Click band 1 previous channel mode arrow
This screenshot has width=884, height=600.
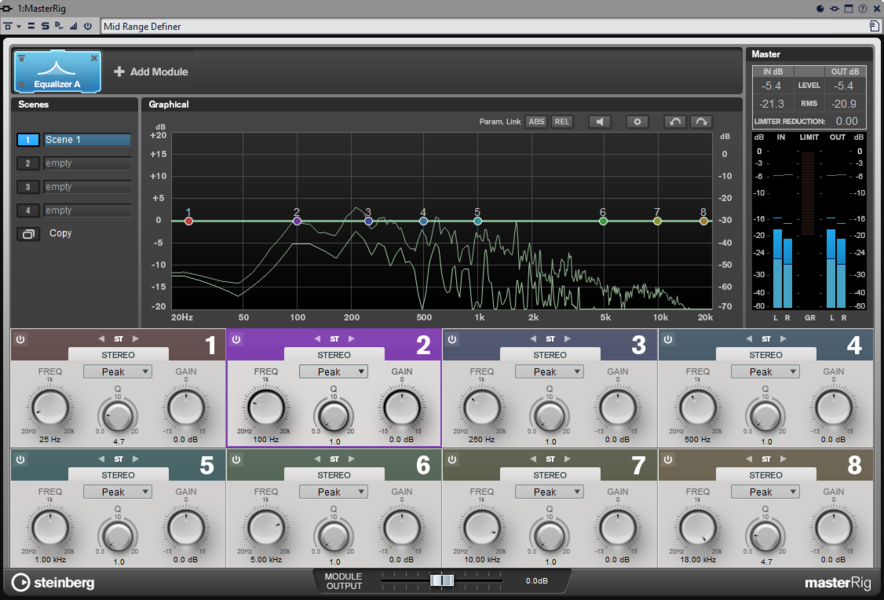(101, 339)
